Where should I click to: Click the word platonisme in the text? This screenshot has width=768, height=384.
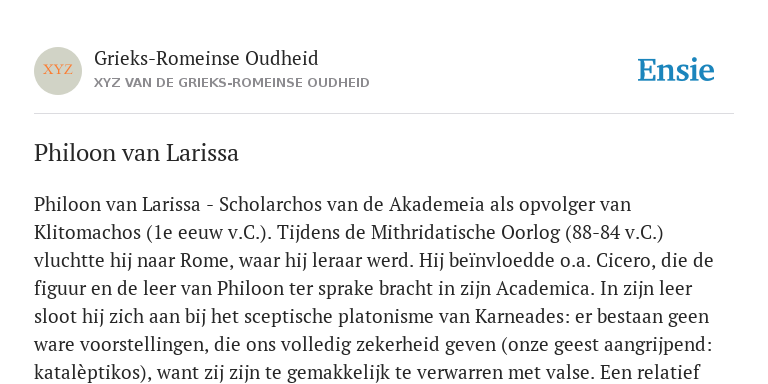point(385,317)
